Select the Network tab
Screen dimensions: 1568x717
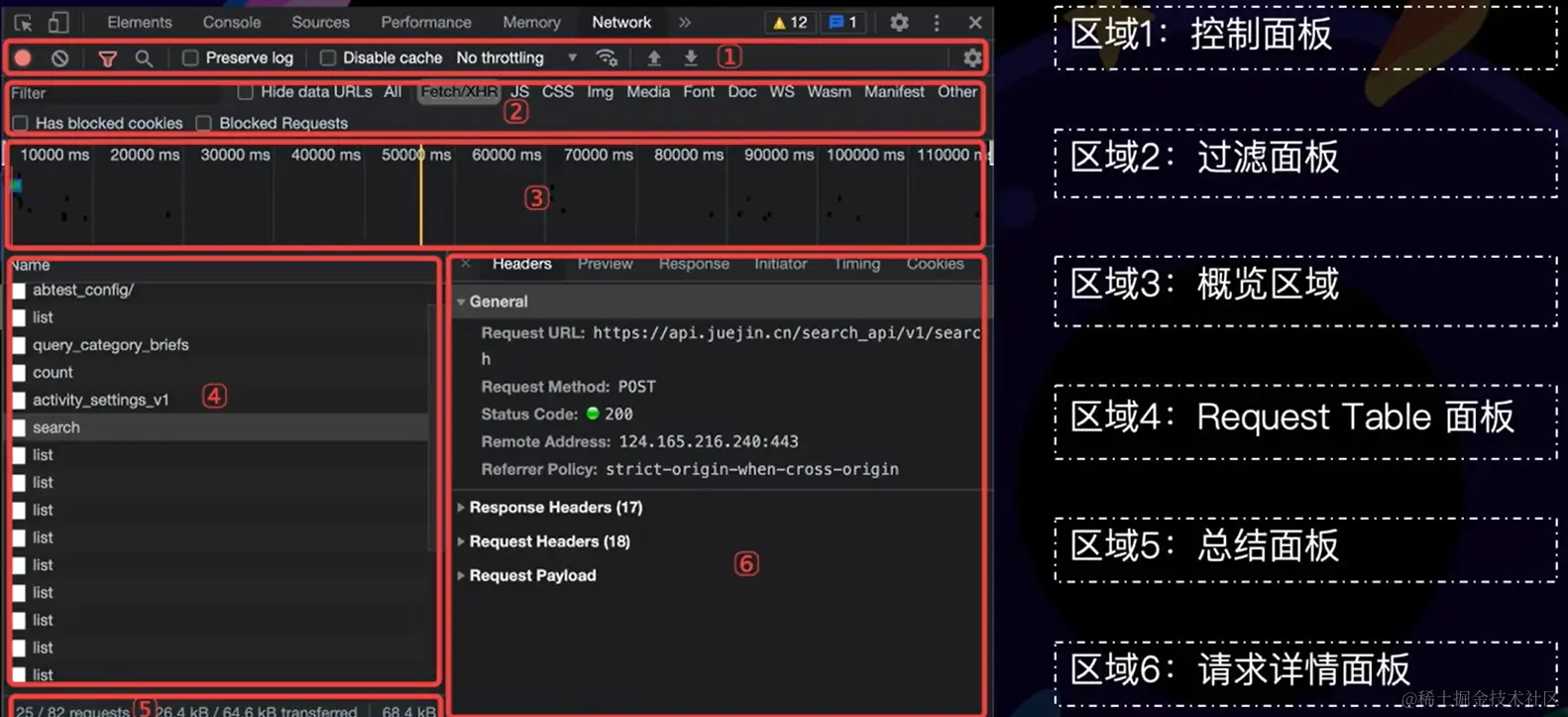click(621, 22)
